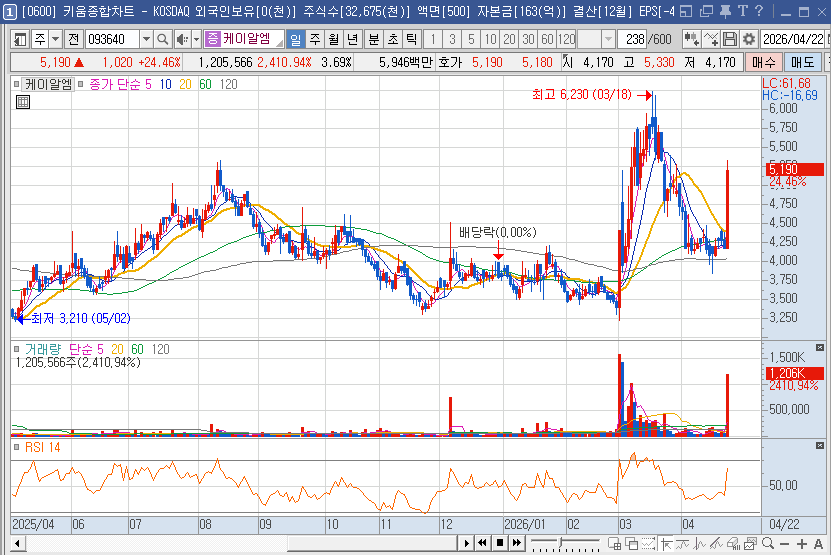Click the stop replay button
The image size is (831, 555).
tap(499, 543)
